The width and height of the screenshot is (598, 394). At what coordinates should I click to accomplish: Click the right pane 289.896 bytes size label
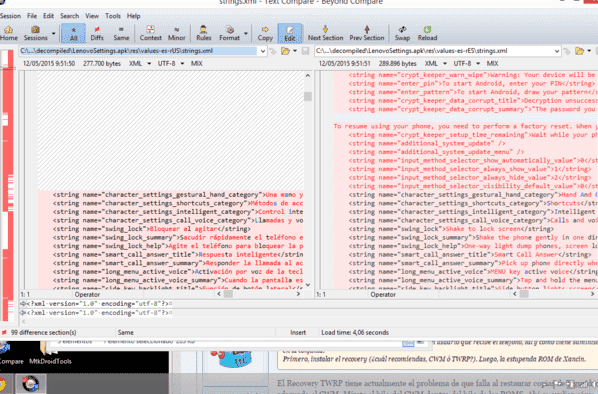click(x=397, y=64)
